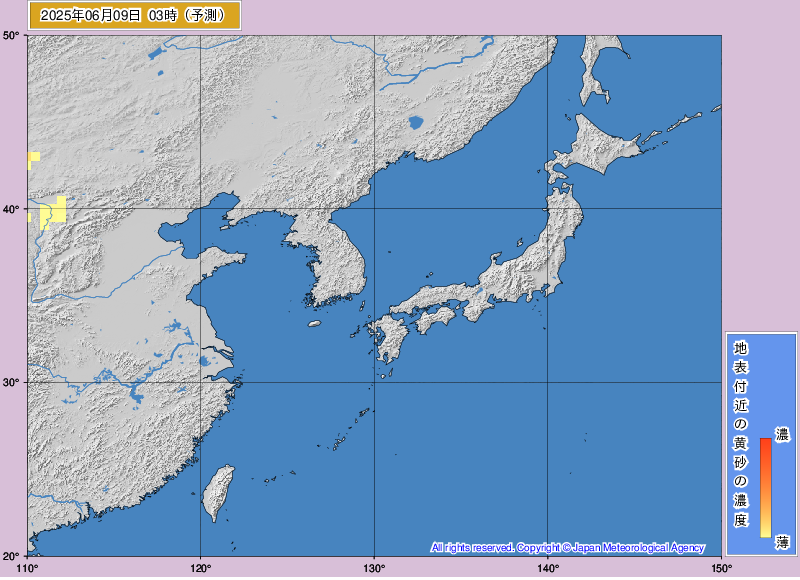The height and width of the screenshot is (580, 800).
Task: Click the 30° latitude label
Action: (12, 382)
